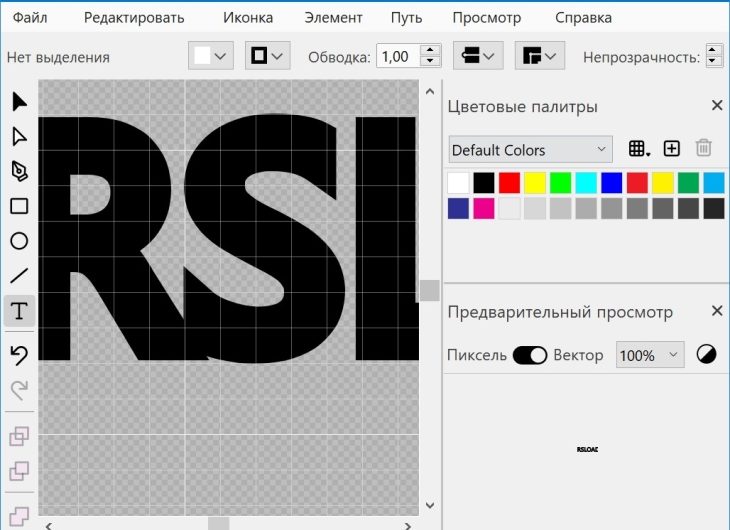Close the Цветовые палитры panel
This screenshot has width=730, height=530.
pos(717,105)
